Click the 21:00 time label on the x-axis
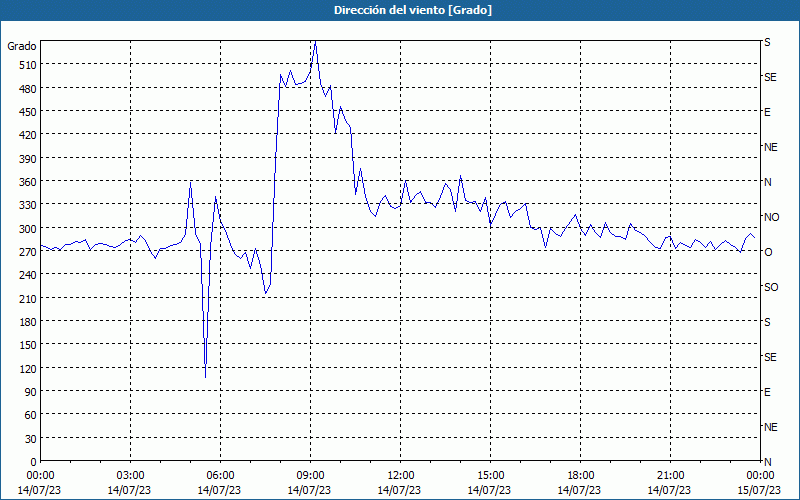800x500 pixels. pos(670,476)
